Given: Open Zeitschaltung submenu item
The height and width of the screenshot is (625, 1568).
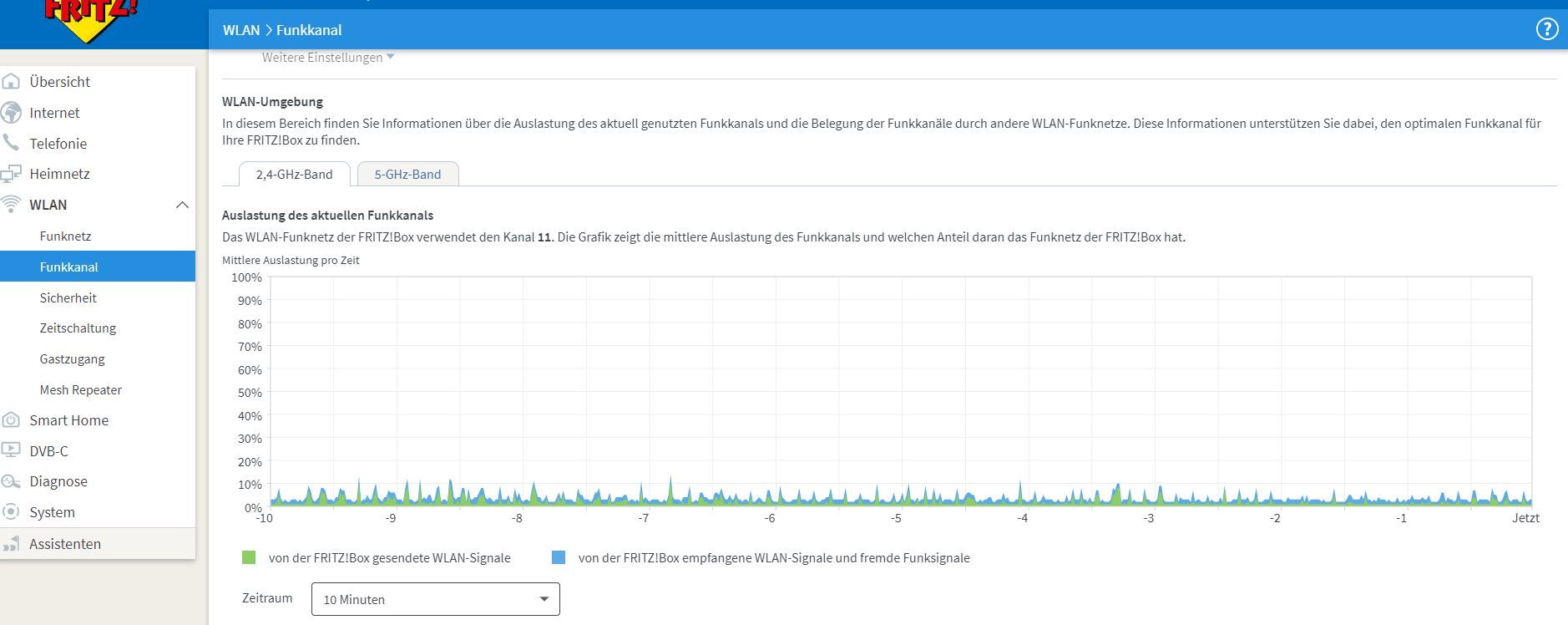Looking at the screenshot, I should [x=78, y=328].
